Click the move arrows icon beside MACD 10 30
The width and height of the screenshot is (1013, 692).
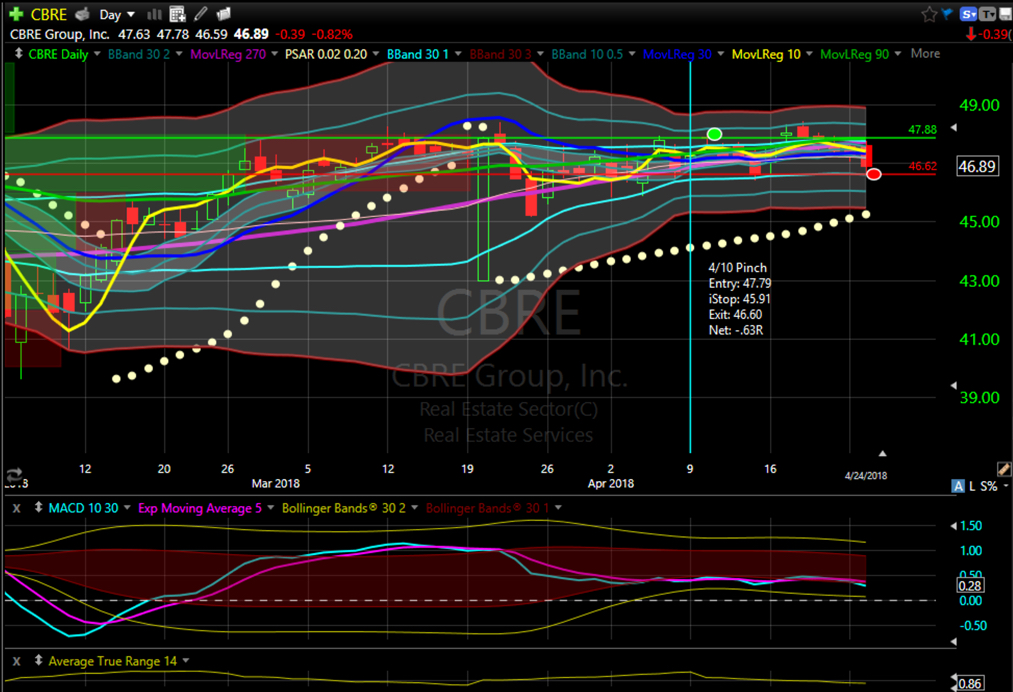click(x=38, y=508)
